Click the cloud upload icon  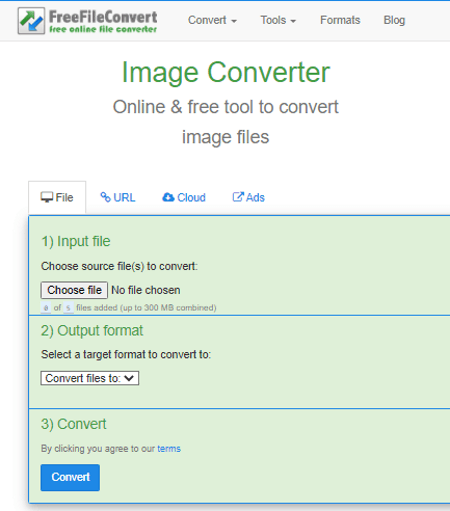pos(168,197)
